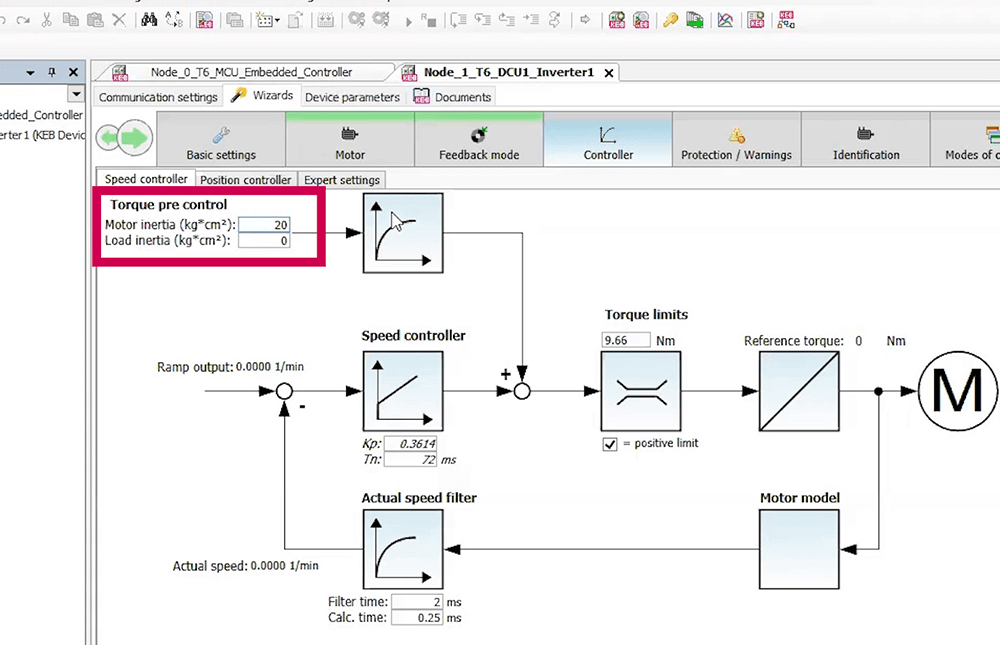Toggle the '= positive limit' checkbox

coord(610,444)
